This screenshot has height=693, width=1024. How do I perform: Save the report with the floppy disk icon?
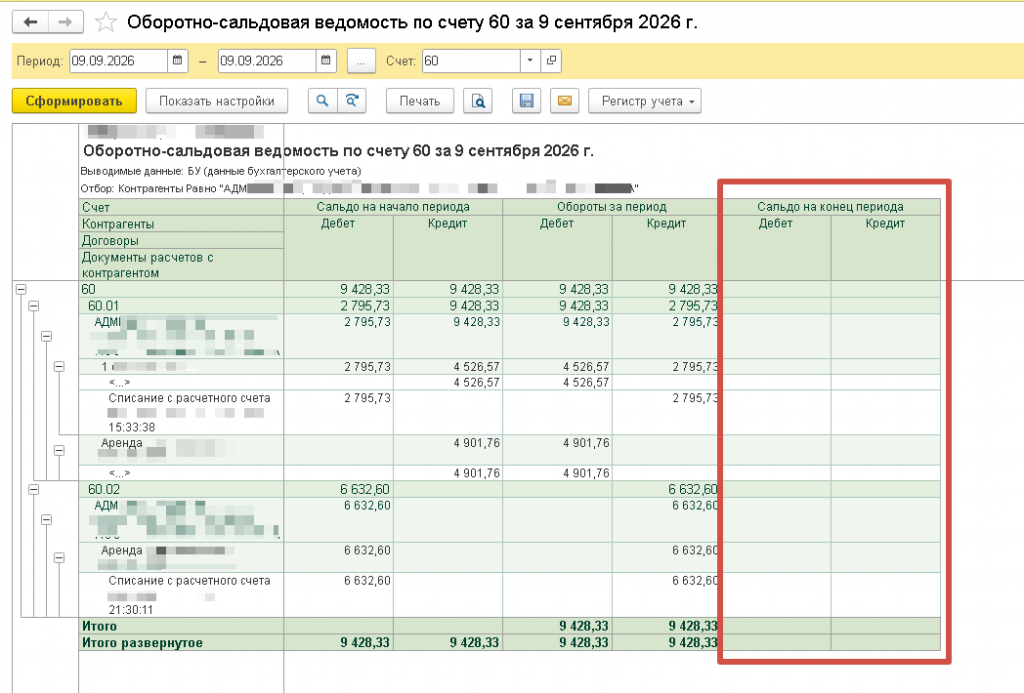point(526,101)
